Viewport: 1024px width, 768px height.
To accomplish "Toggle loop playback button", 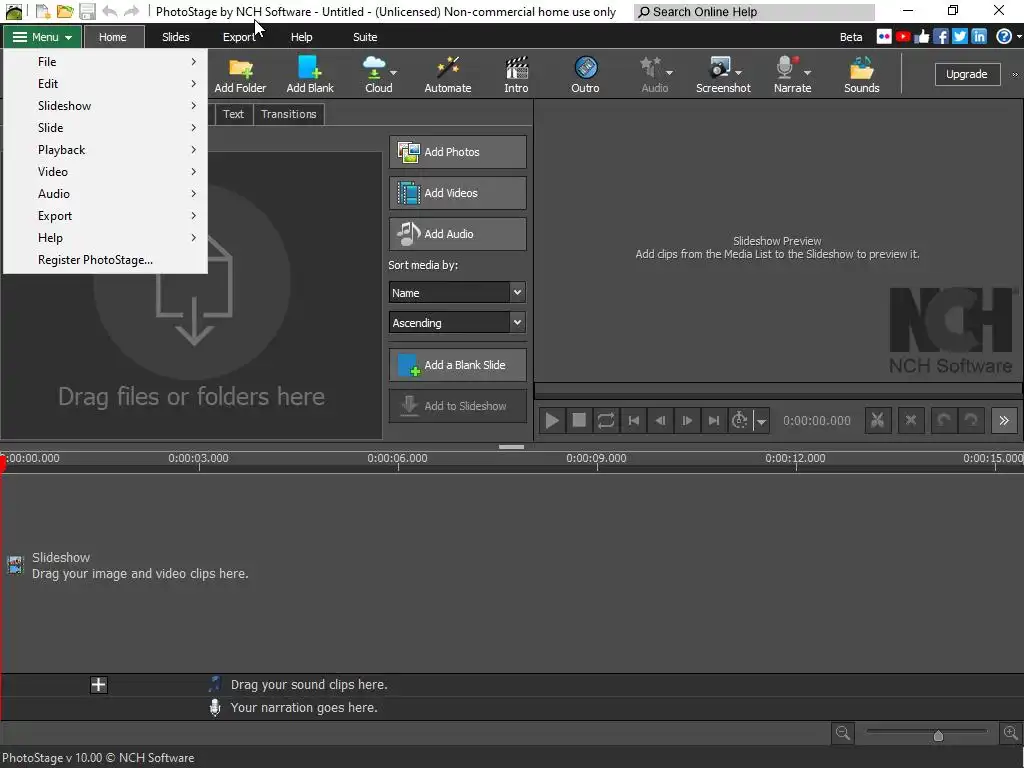I will [x=606, y=421].
